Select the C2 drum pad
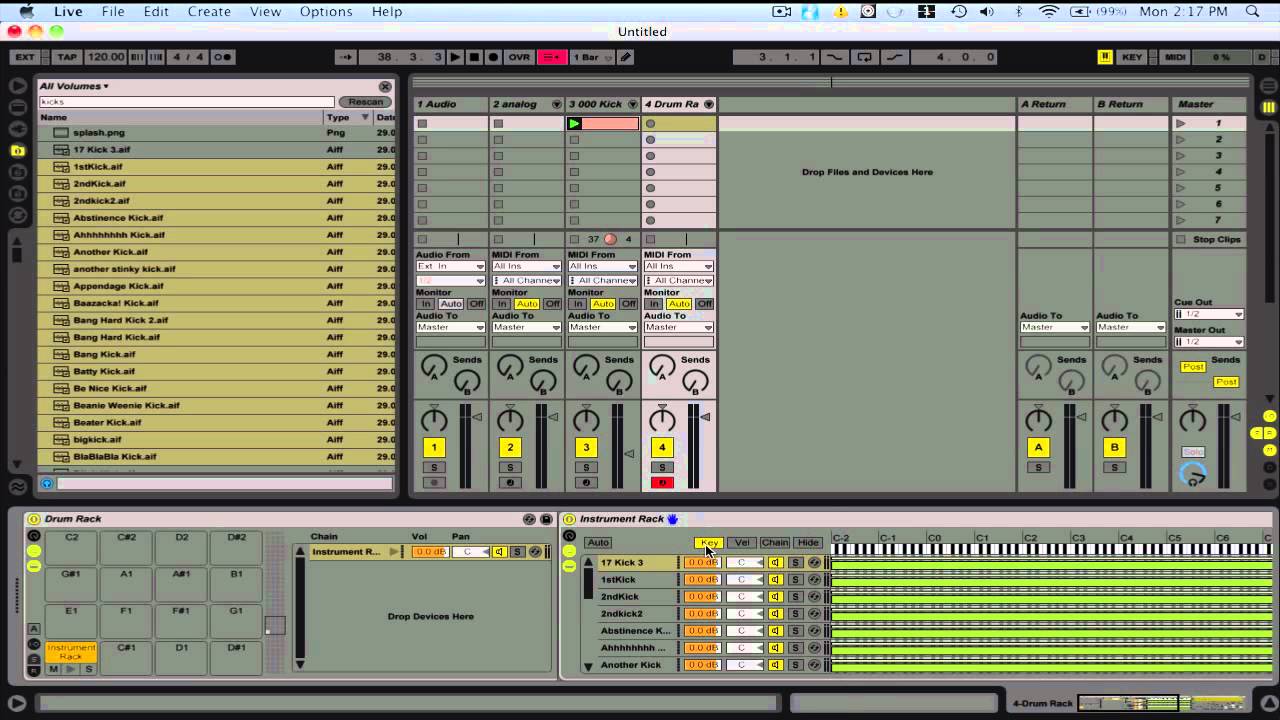This screenshot has width=1280, height=720. 72,548
